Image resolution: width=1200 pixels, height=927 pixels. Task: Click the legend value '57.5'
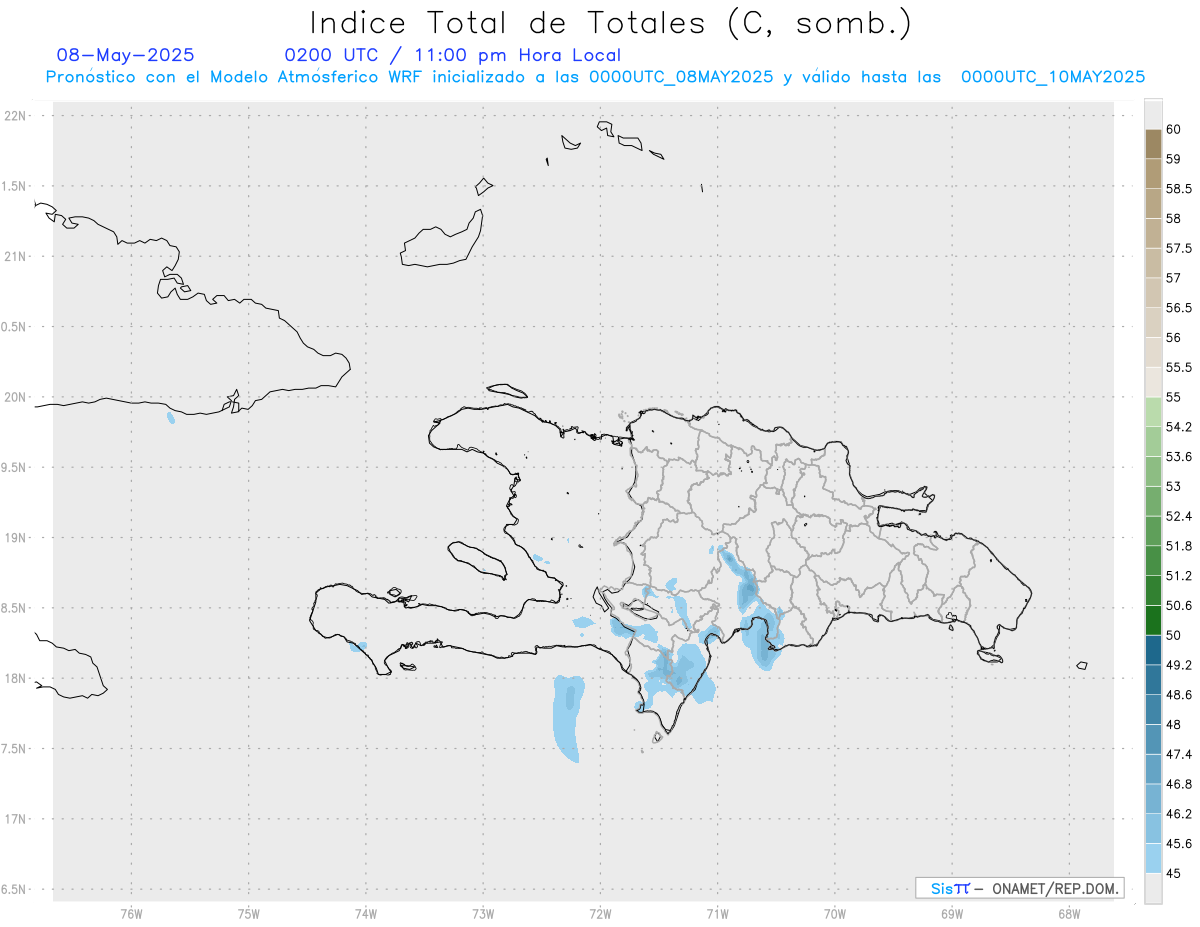point(1179,248)
